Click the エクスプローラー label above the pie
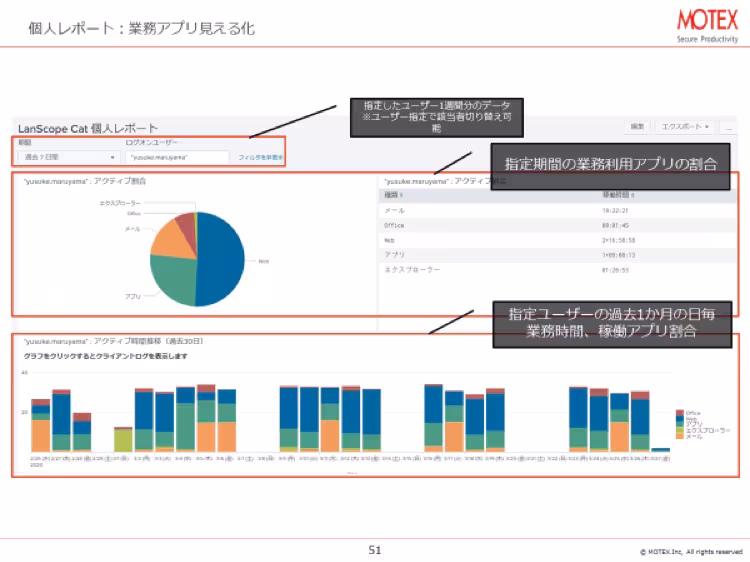The image size is (750, 562). click(120, 203)
